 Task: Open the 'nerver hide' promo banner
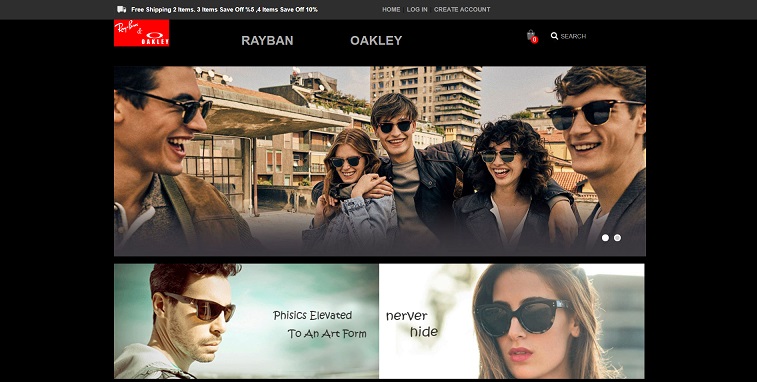pos(512,321)
